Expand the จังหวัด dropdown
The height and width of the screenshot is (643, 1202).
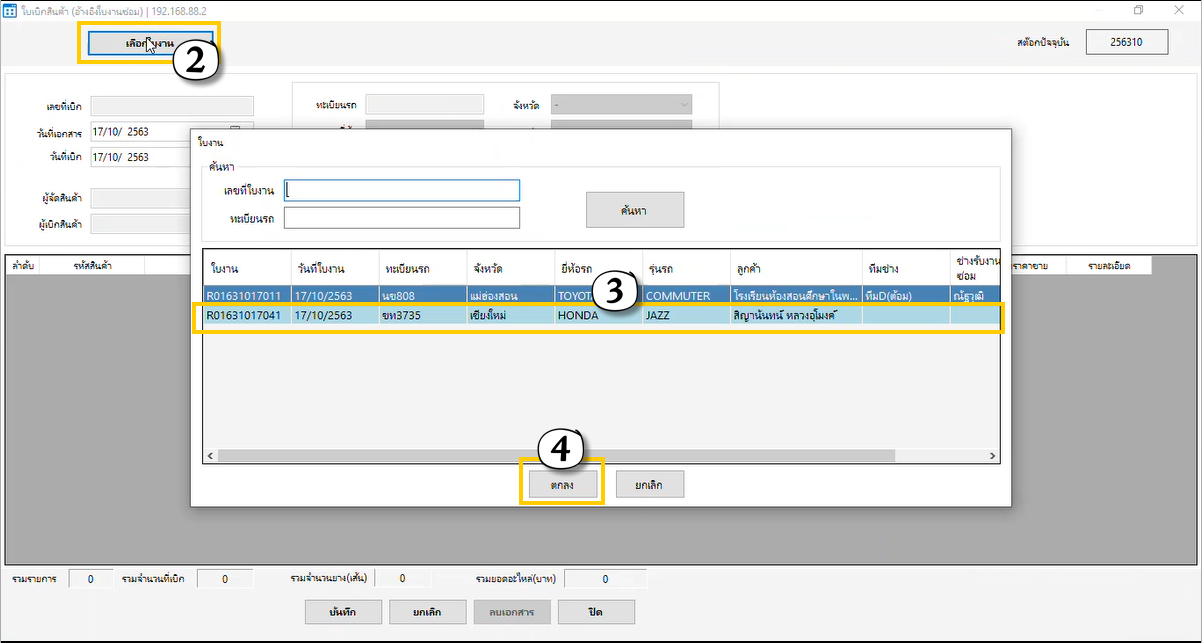(684, 105)
